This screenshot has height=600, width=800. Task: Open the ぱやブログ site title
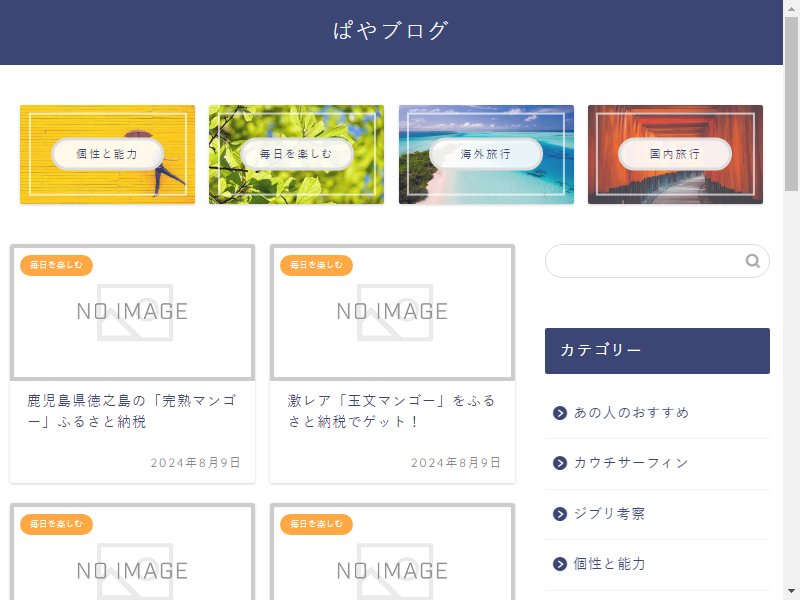coord(391,31)
